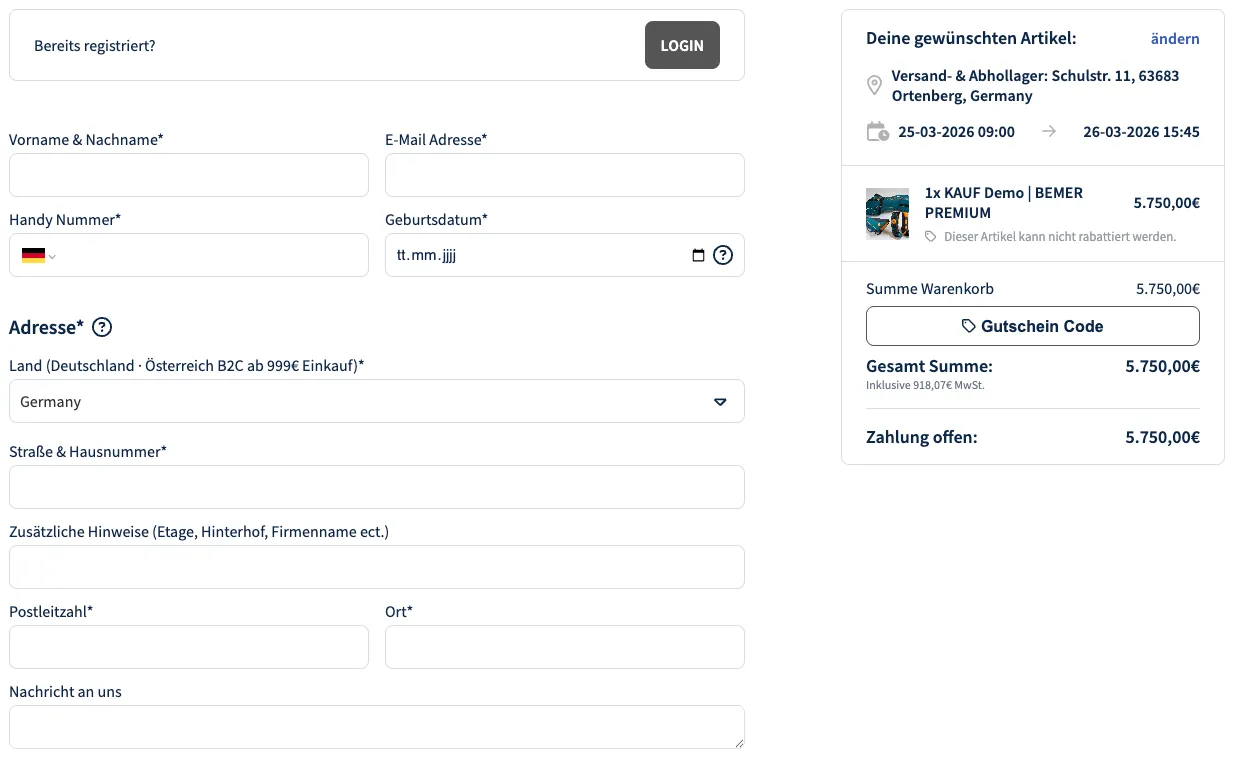
Task: Click the BEMER PREMIUM product thumbnail
Action: click(887, 213)
